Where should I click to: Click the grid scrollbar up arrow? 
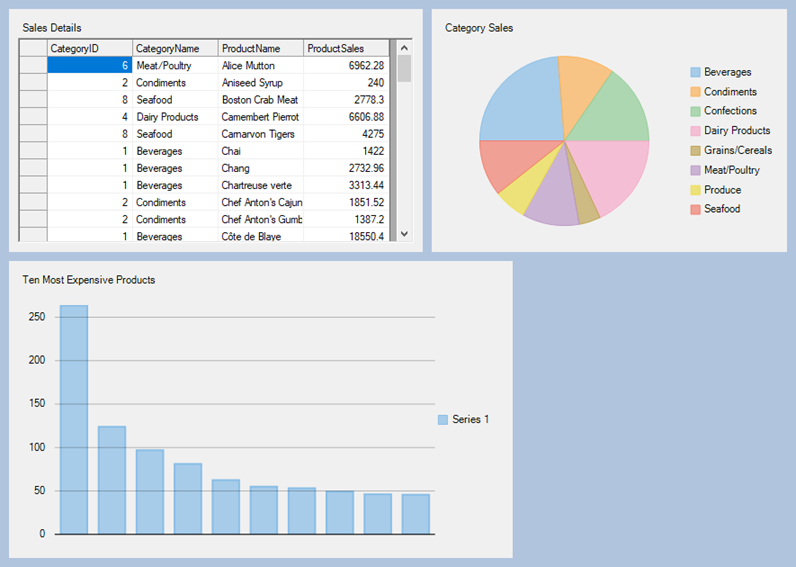click(x=404, y=48)
